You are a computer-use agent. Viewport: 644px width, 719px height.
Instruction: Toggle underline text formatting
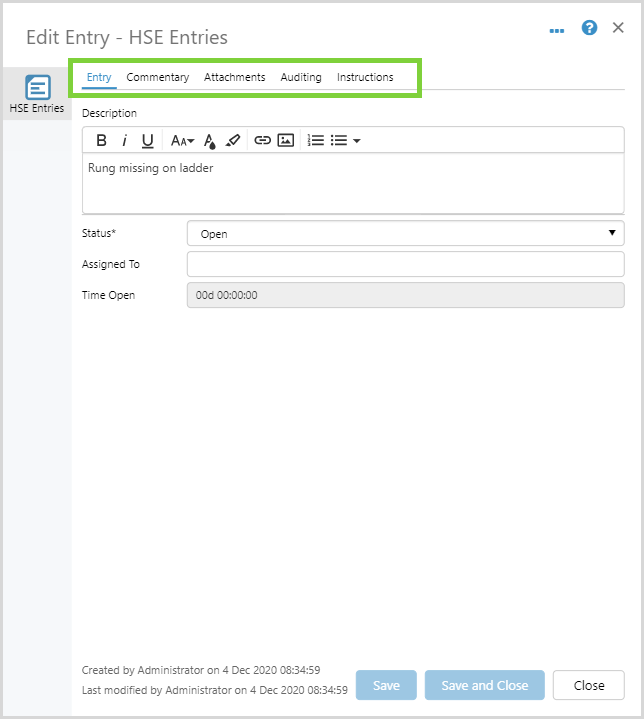click(x=148, y=141)
